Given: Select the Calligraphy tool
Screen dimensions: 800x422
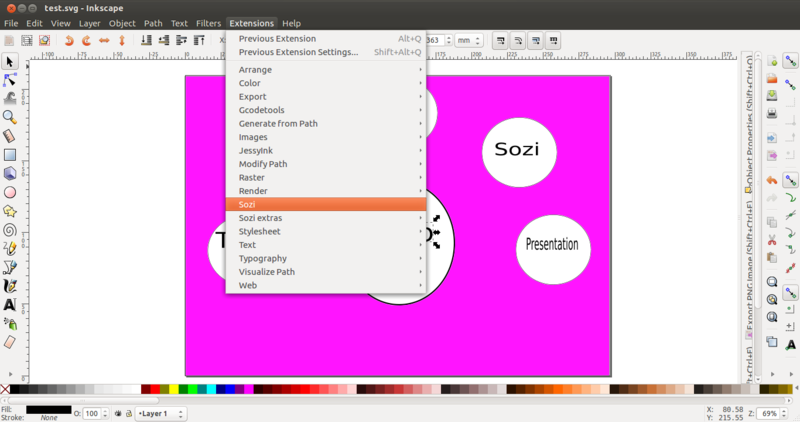Looking at the screenshot, I should pos(10,286).
